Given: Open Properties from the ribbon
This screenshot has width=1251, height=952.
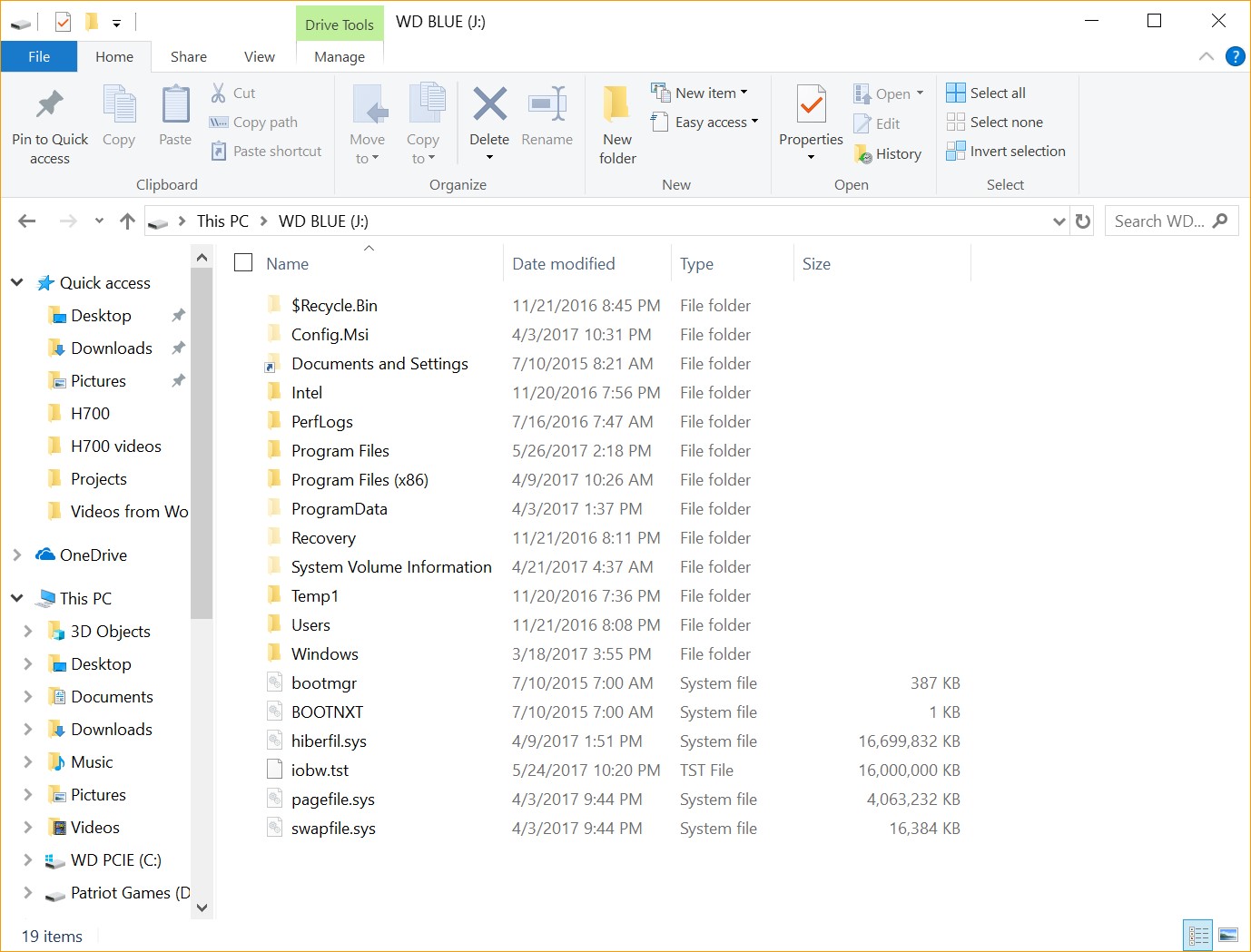Looking at the screenshot, I should [x=811, y=105].
